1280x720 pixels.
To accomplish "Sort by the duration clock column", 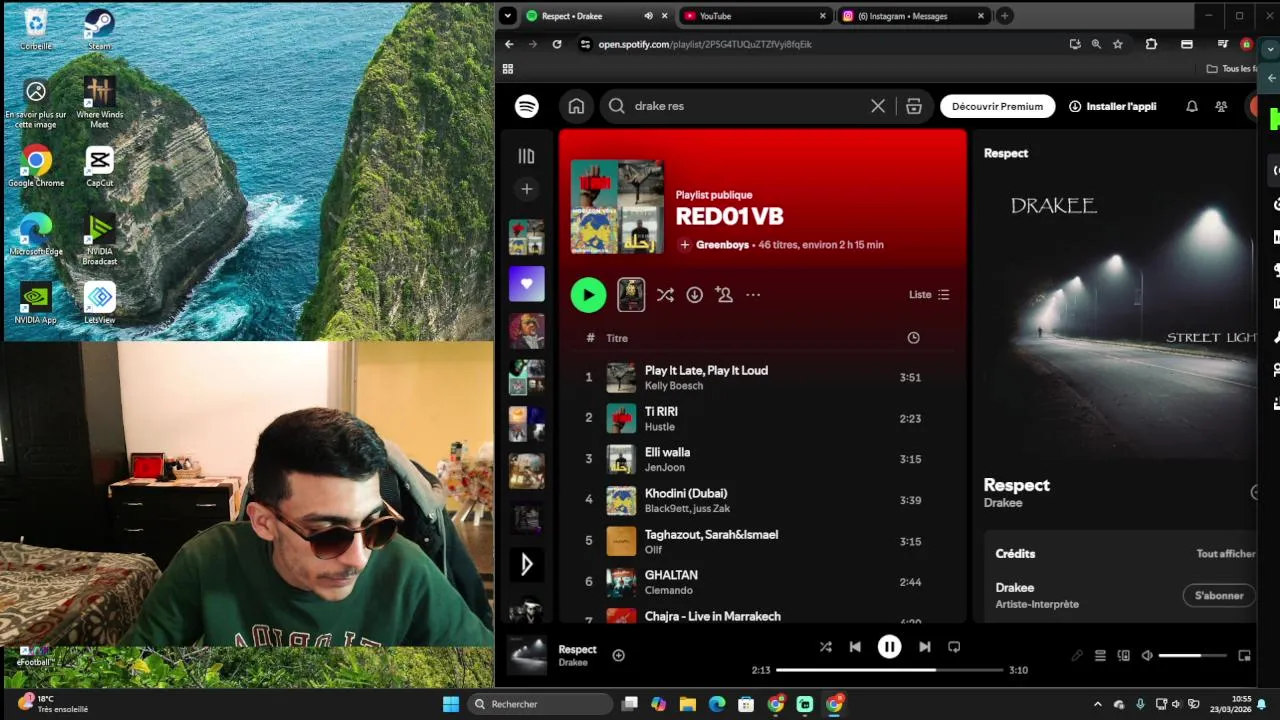I will click(x=913, y=338).
